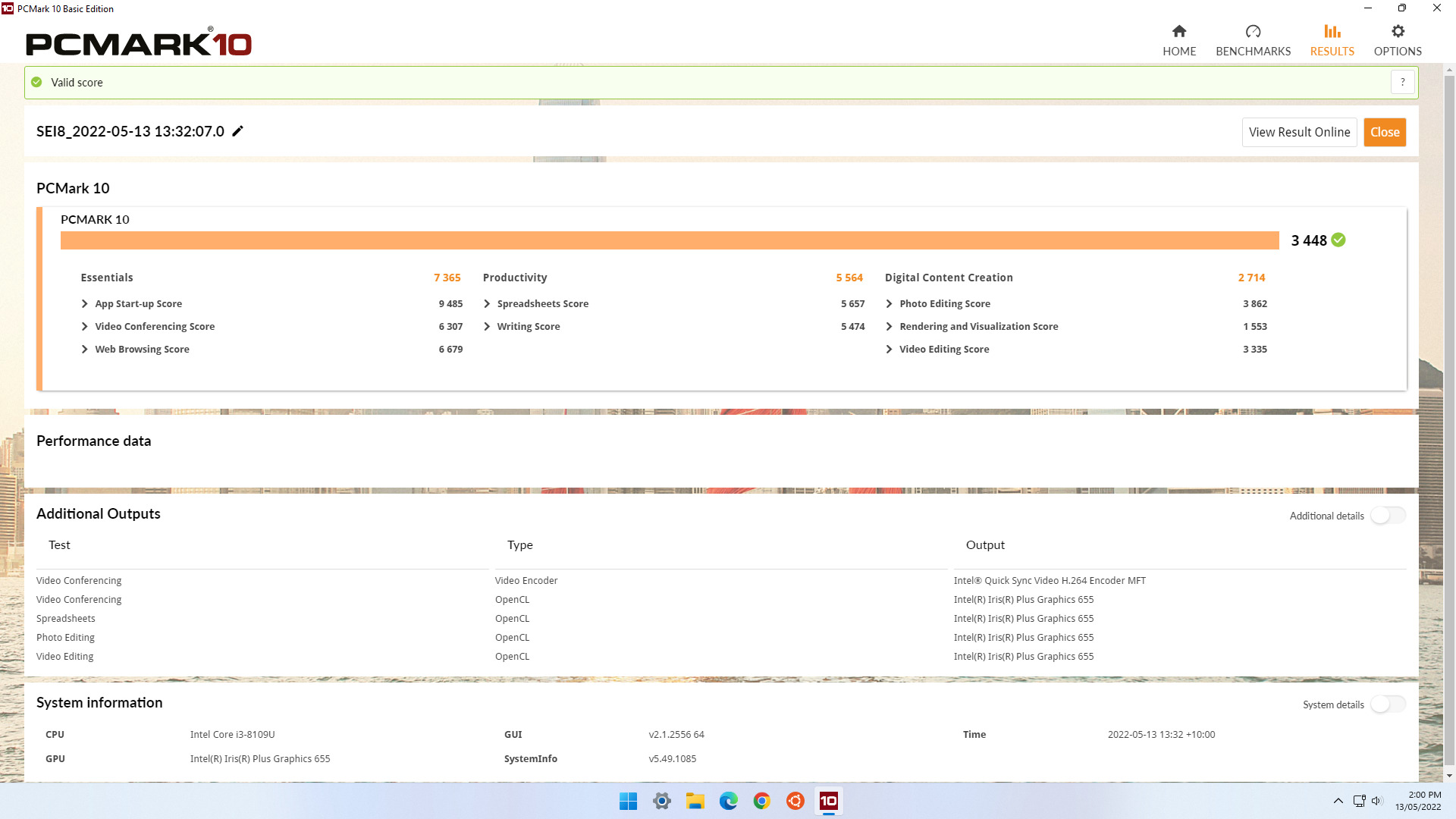The width and height of the screenshot is (1456, 819).
Task: Click the Output column header
Action: point(985,545)
